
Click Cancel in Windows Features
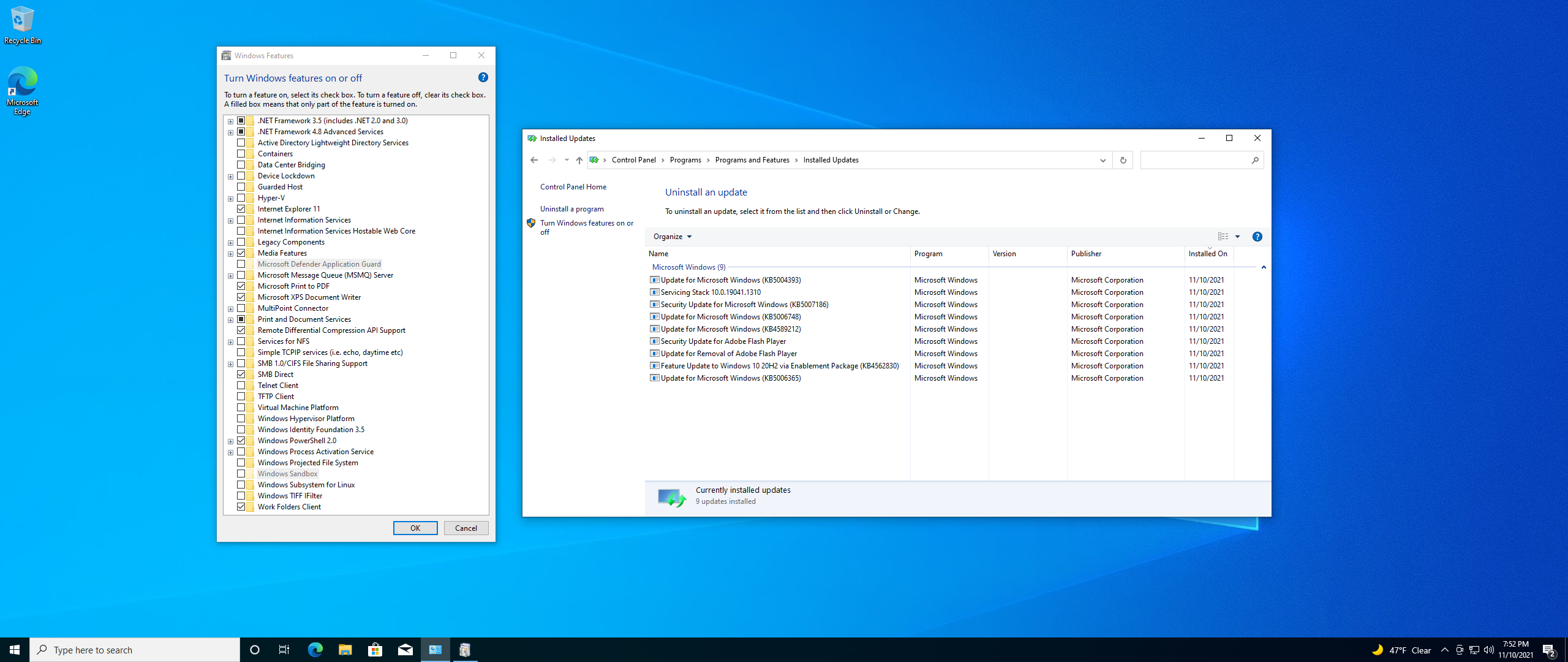tap(466, 528)
